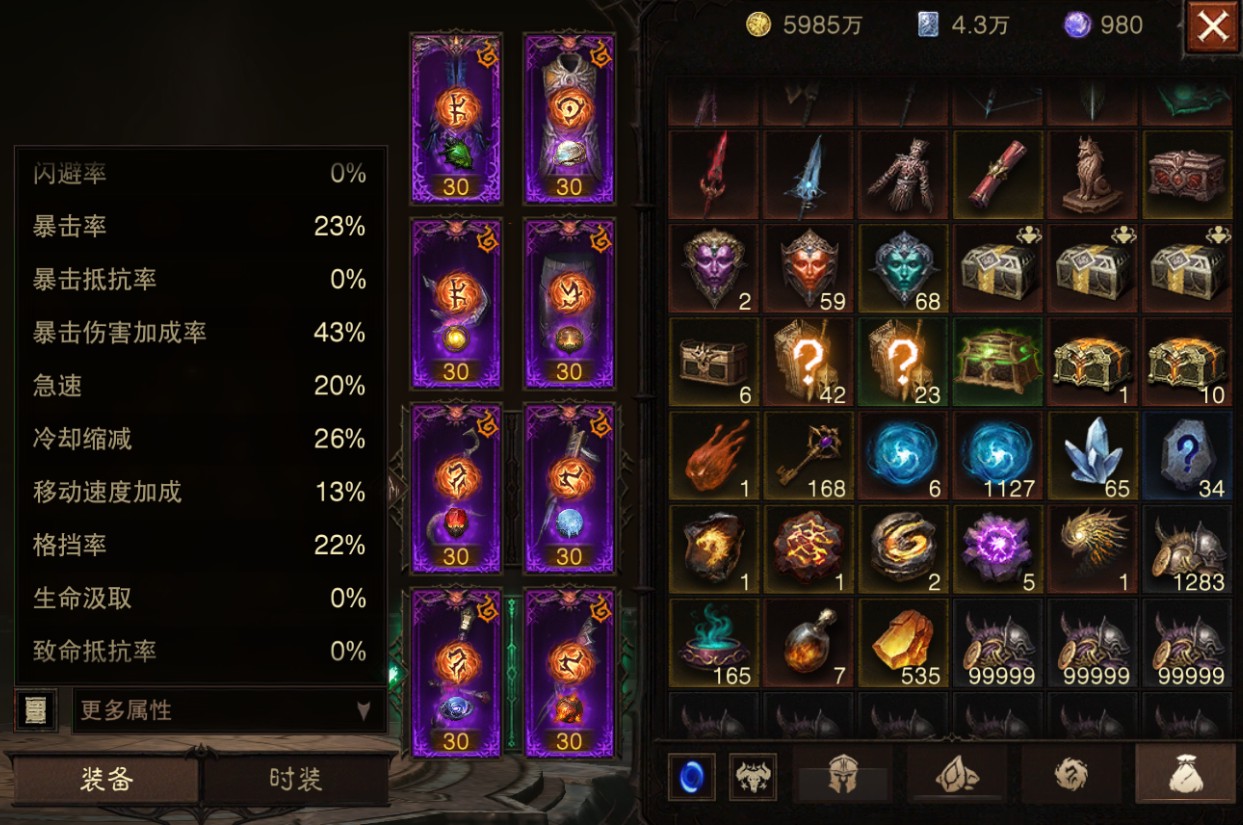Select the green cauldron item with count 165

tap(713, 645)
